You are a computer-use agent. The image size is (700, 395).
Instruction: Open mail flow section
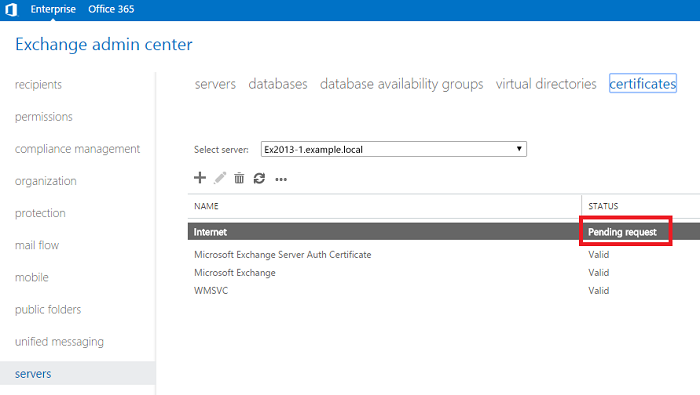(37, 245)
